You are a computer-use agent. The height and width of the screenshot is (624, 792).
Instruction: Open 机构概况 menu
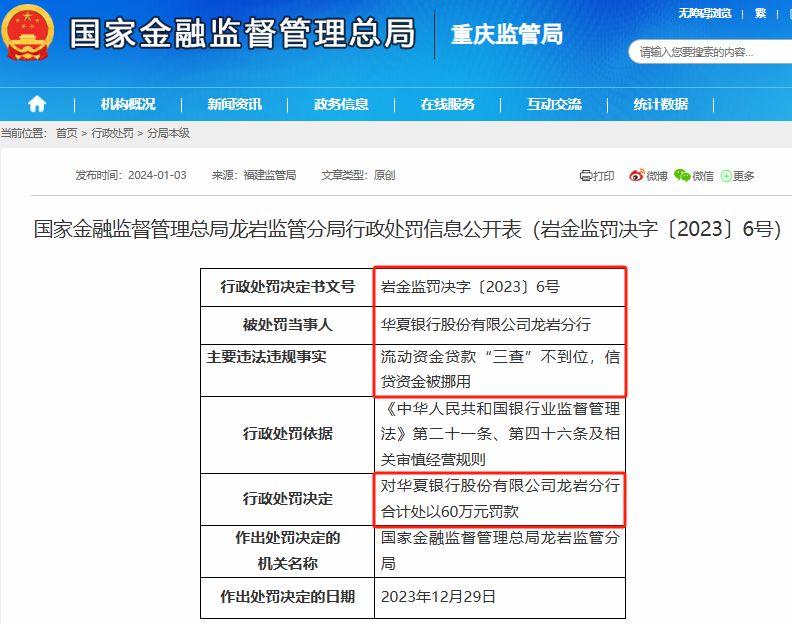click(x=128, y=104)
